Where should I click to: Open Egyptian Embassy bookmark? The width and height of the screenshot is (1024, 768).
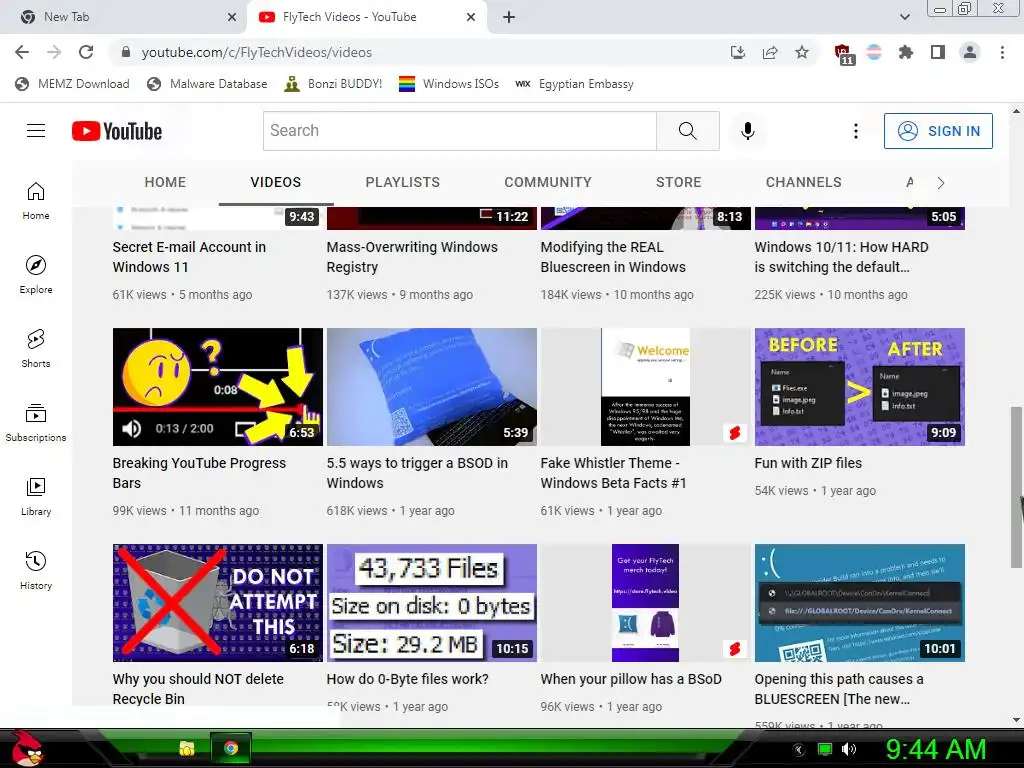pos(575,84)
